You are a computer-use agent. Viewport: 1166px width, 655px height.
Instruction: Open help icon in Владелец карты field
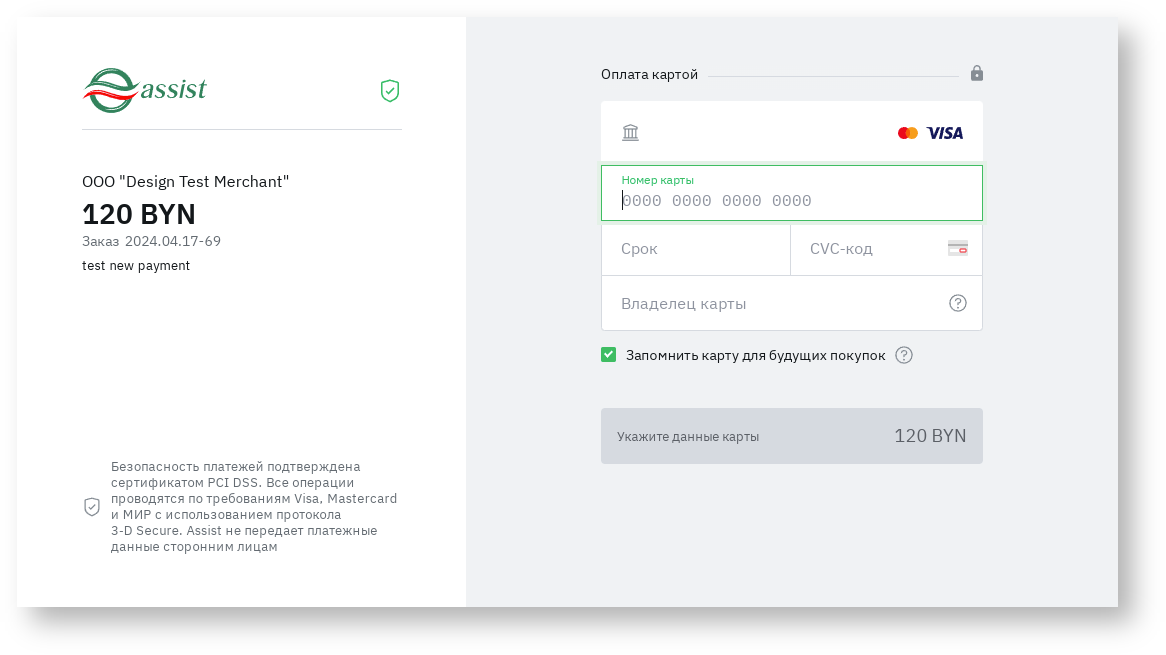coord(957,303)
